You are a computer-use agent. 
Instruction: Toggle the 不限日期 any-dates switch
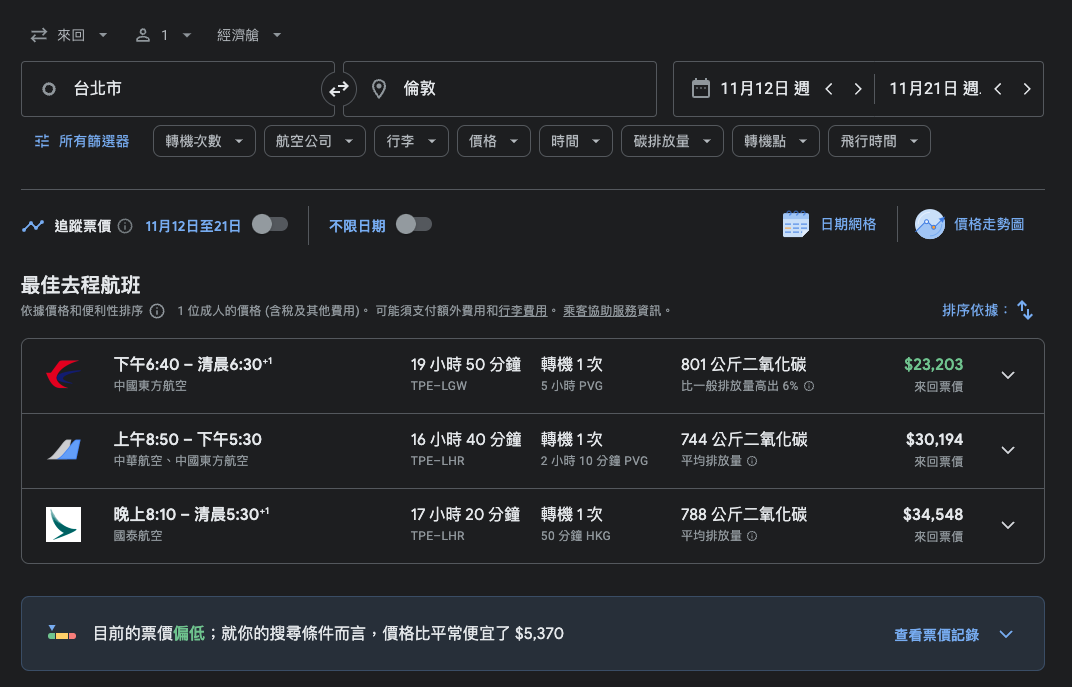(x=411, y=226)
